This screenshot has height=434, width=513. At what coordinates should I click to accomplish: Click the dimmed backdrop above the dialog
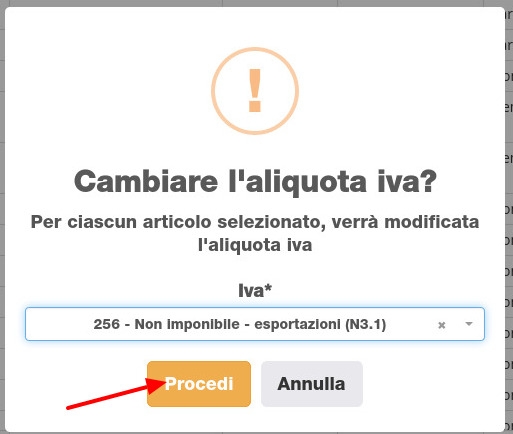[x=255, y=3]
